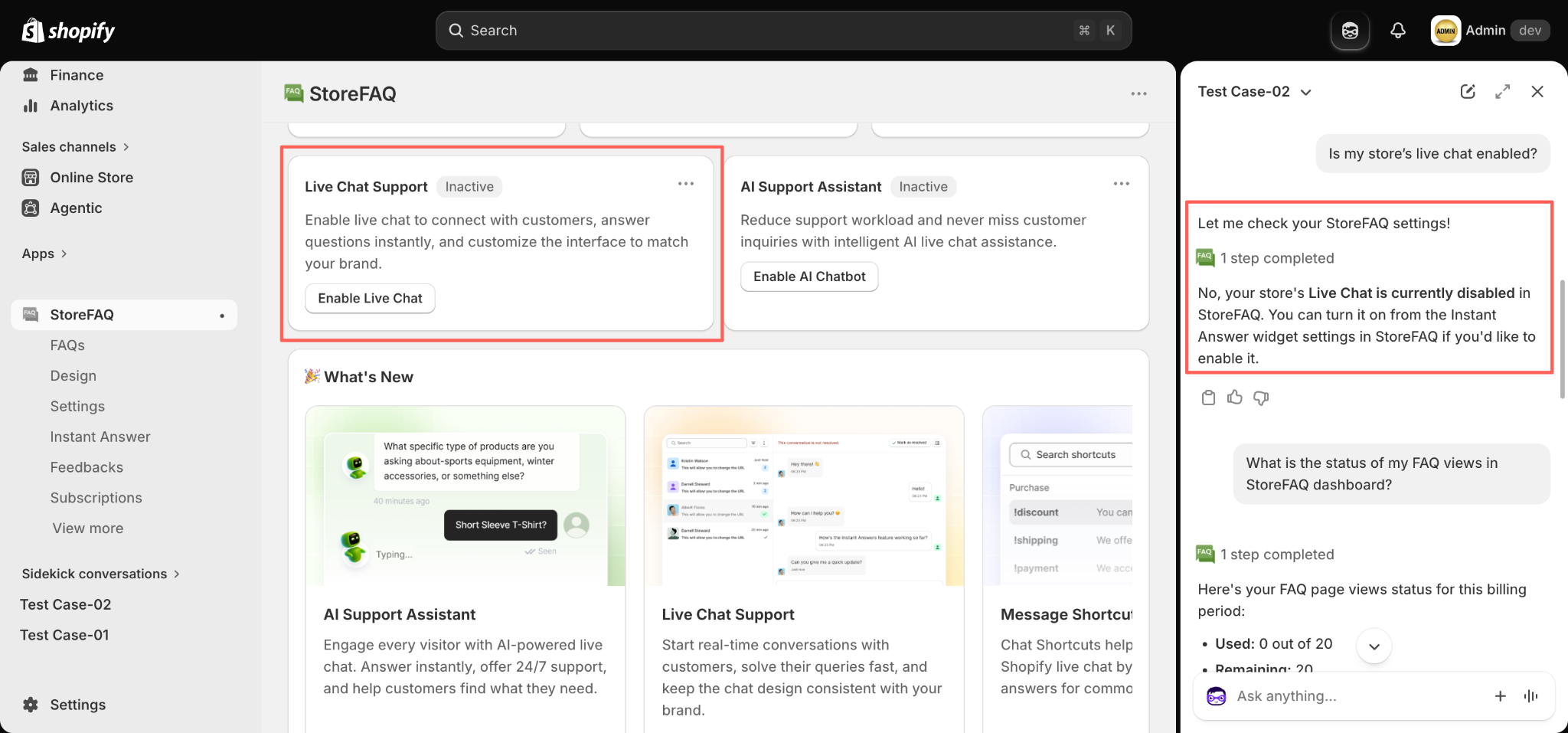The image size is (1568, 733).
Task: Click the Analytics bar chart icon
Action: 31,106
